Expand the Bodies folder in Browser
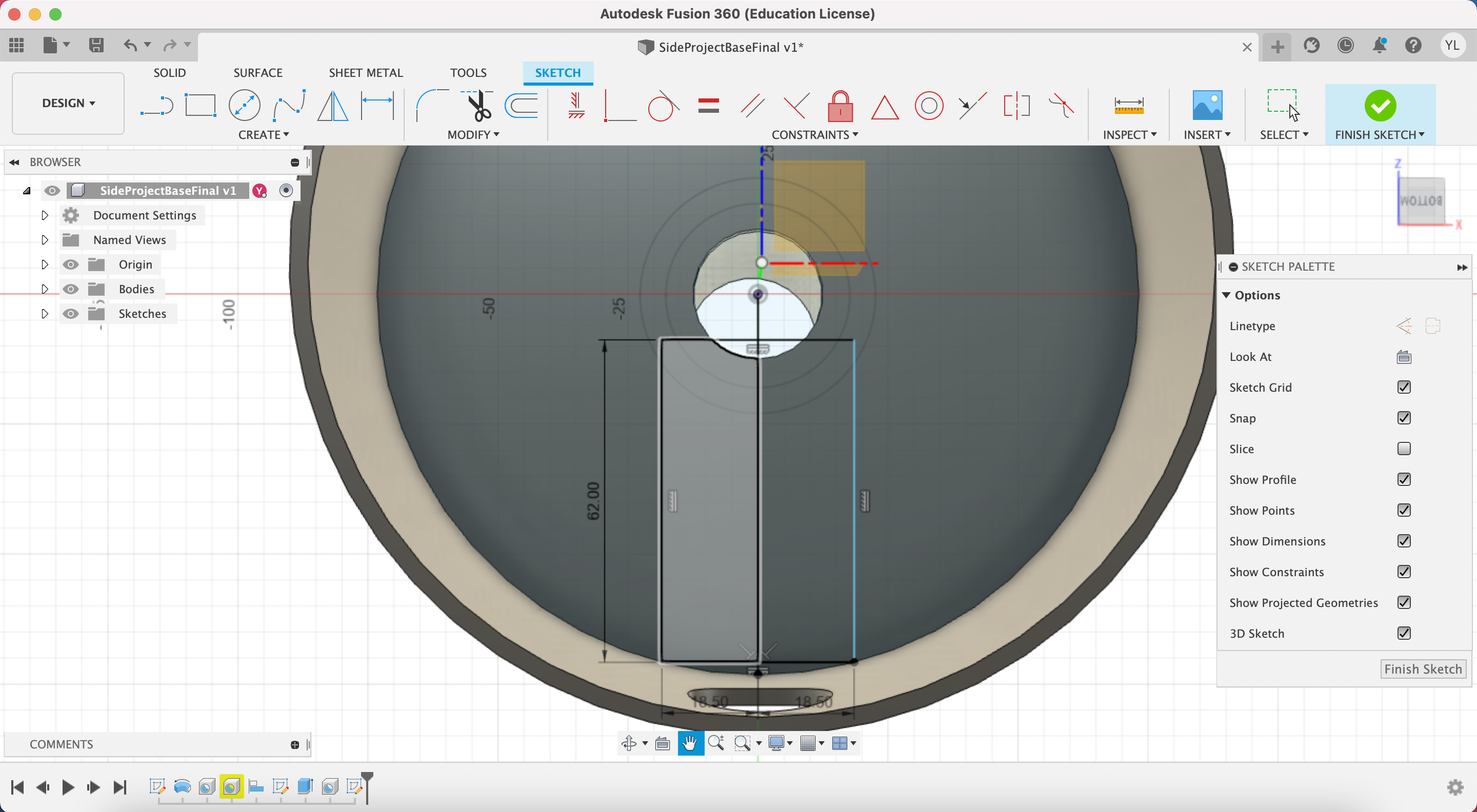1477x812 pixels. (43, 289)
